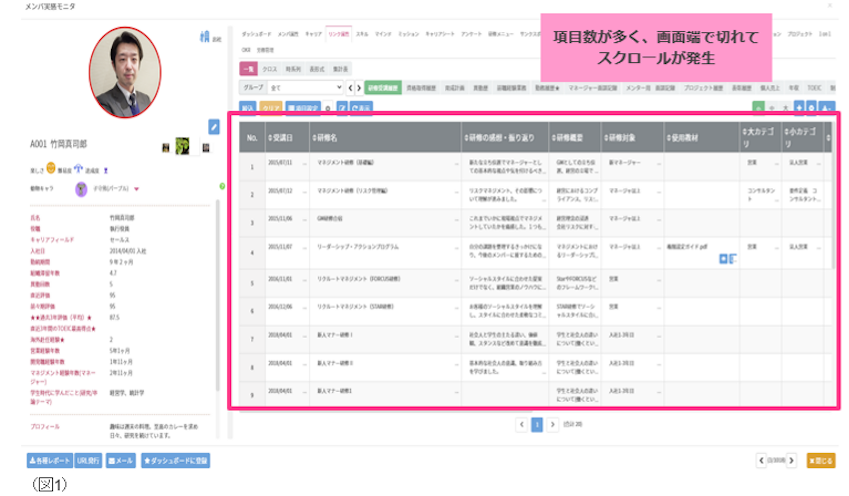Click the 各種レポート button

[49, 461]
